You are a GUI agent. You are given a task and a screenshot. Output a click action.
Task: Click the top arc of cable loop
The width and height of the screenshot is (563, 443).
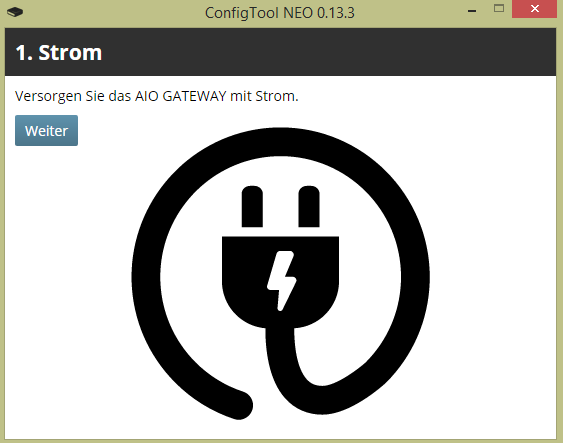pyautogui.click(x=280, y=142)
